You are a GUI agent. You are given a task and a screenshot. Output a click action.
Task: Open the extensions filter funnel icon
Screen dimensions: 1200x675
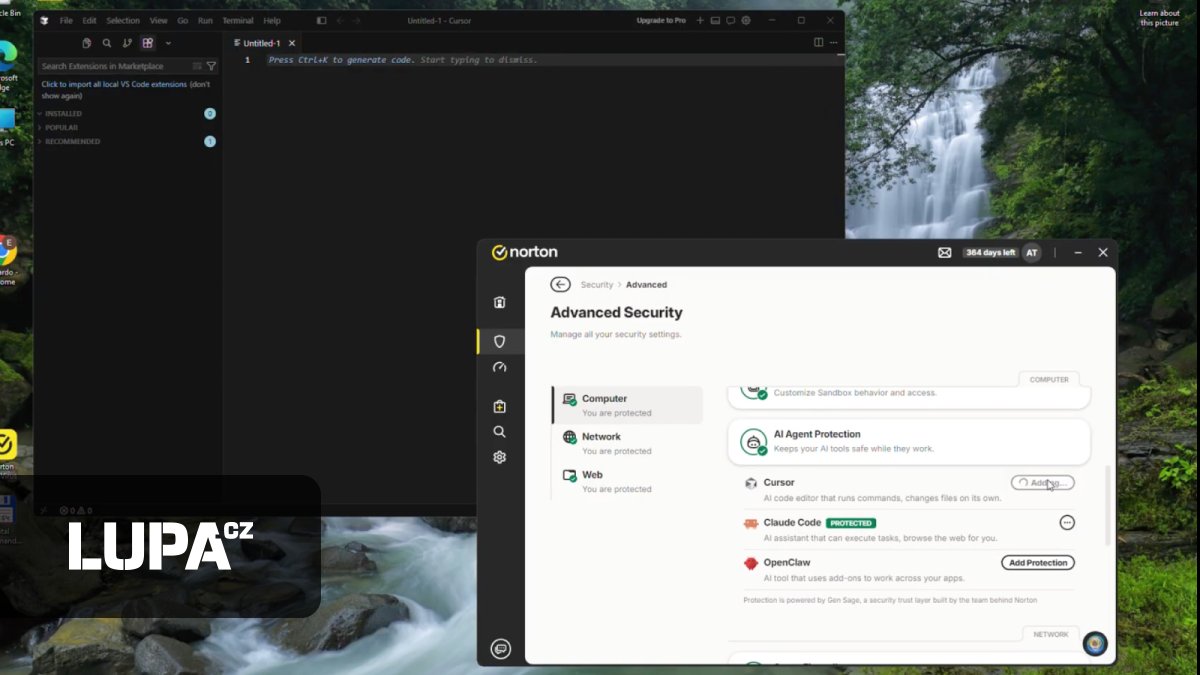click(211, 66)
